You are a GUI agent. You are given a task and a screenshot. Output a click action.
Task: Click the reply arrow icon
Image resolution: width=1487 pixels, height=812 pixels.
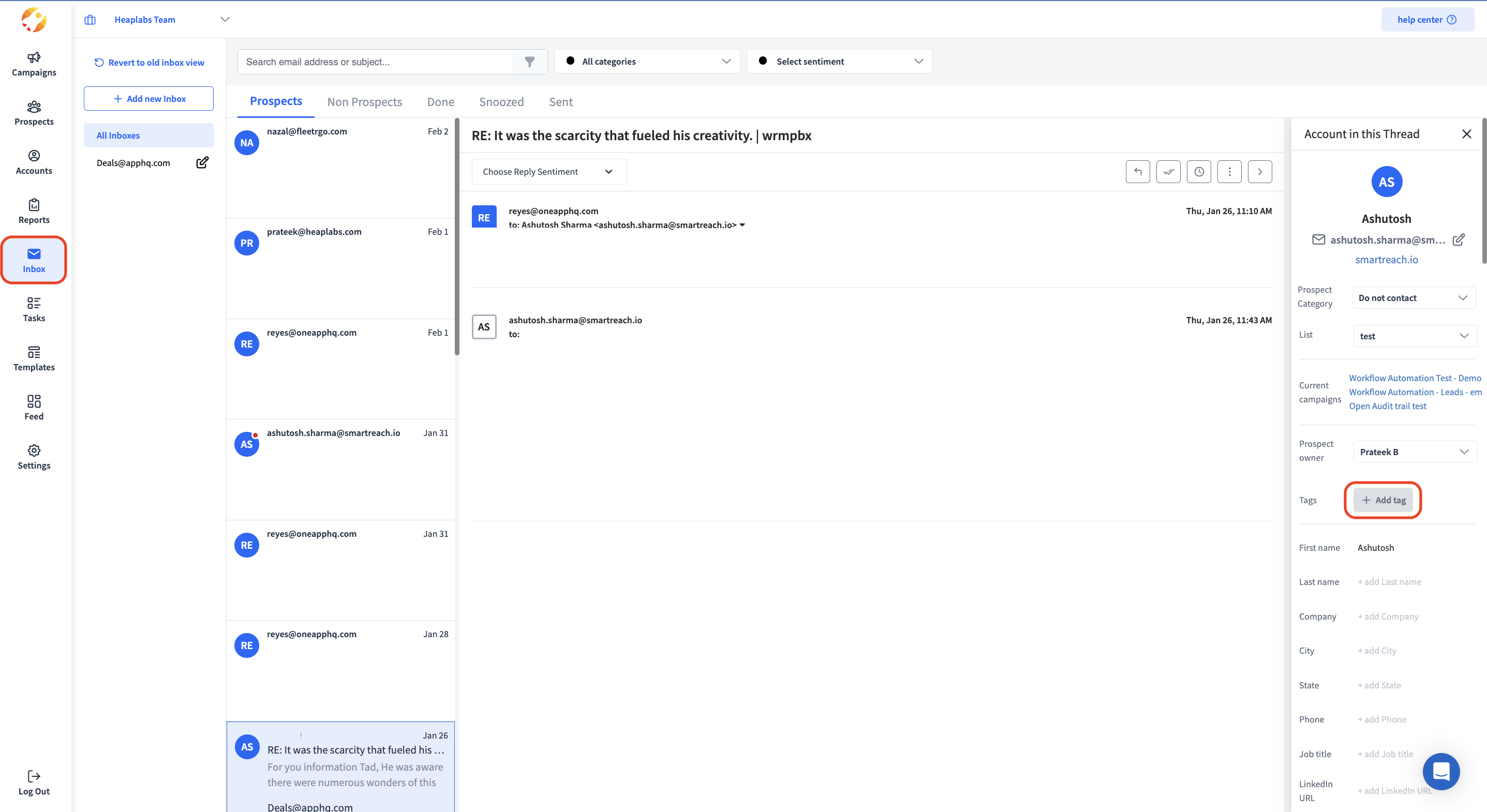[x=1137, y=171]
